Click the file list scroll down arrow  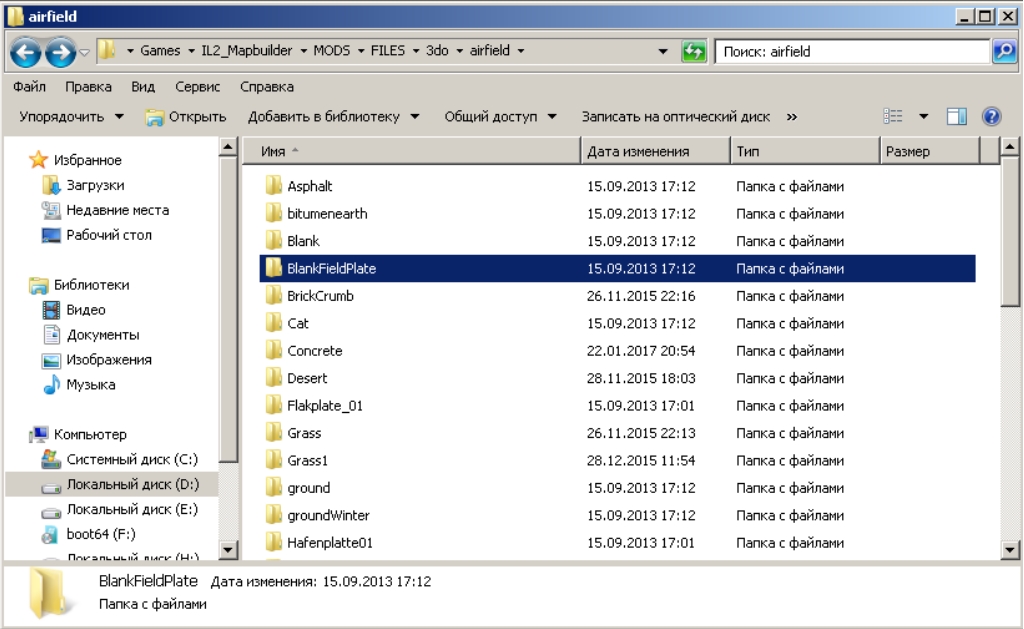pos(1010,549)
